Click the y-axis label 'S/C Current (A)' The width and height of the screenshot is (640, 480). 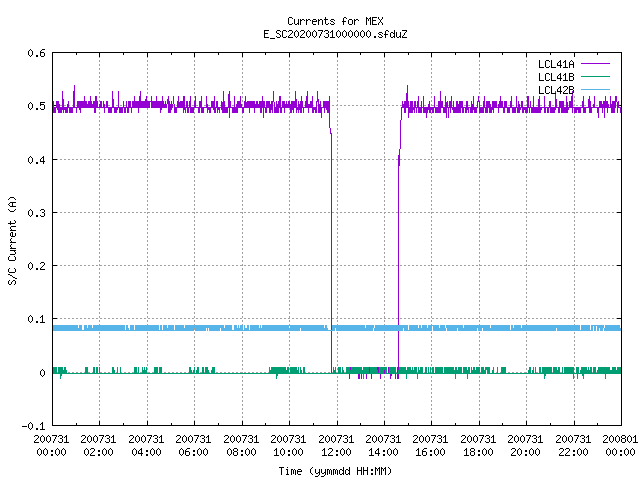(x=13, y=240)
